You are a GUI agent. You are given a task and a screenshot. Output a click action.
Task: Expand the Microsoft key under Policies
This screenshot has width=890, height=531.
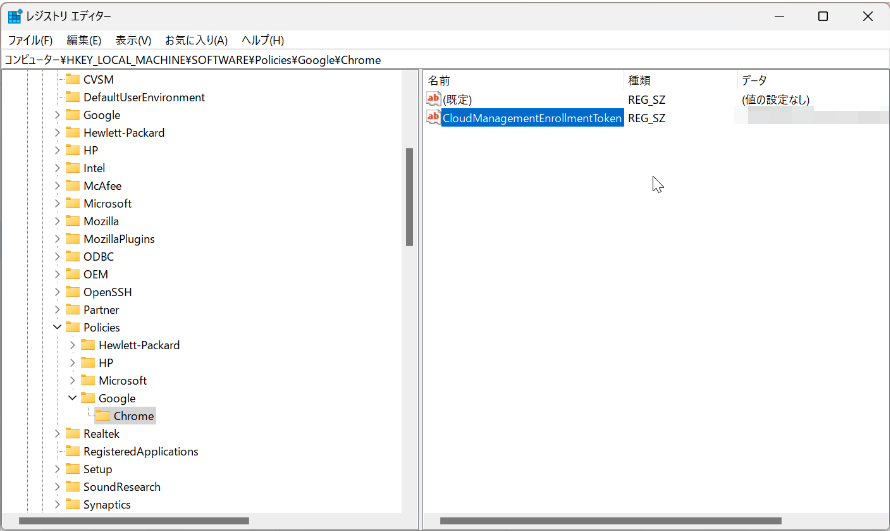point(72,381)
